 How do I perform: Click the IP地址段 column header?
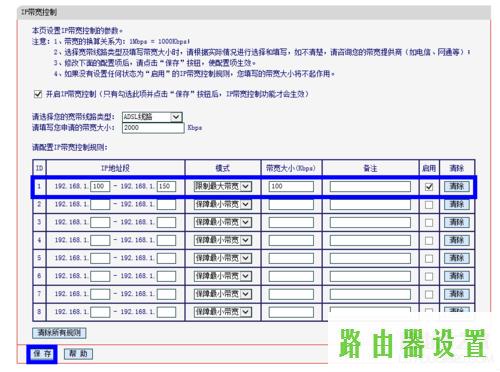coord(115,168)
